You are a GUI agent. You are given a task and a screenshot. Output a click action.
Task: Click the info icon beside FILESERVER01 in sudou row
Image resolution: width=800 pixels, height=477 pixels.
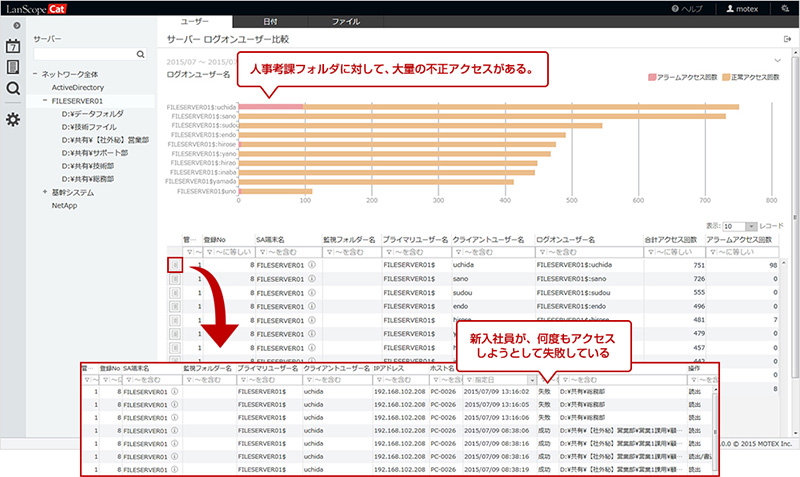[x=312, y=292]
